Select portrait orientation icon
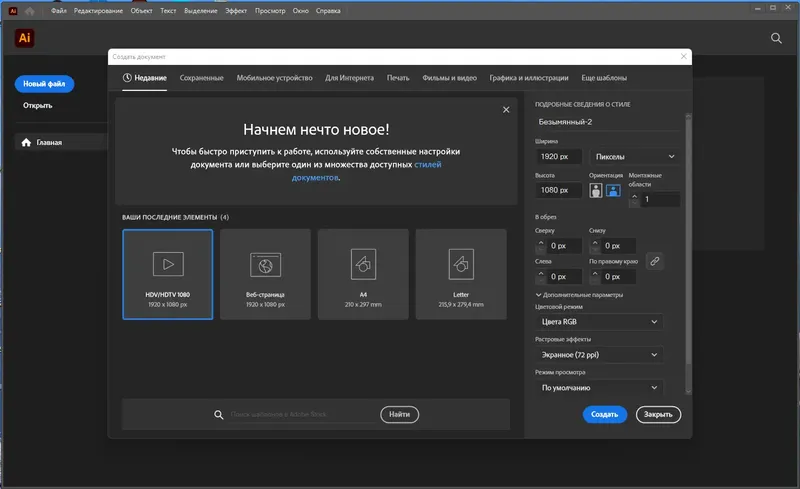The height and width of the screenshot is (489, 800). 595,190
